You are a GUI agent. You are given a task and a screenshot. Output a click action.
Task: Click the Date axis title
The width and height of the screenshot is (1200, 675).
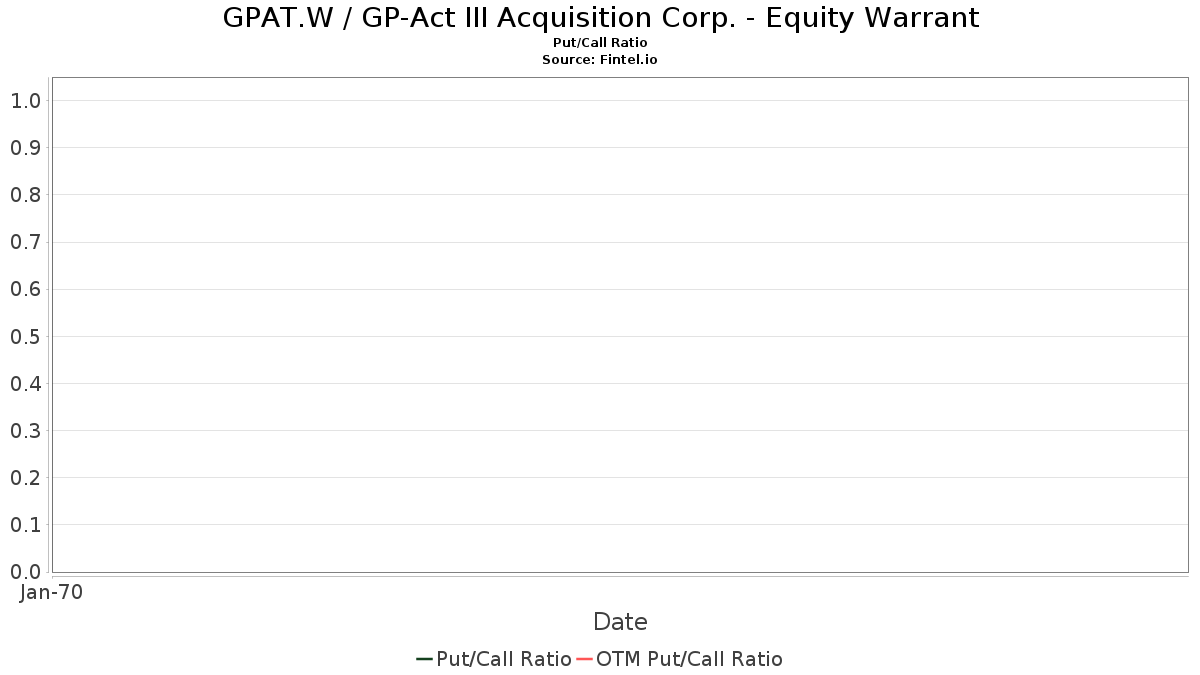pyautogui.click(x=620, y=622)
